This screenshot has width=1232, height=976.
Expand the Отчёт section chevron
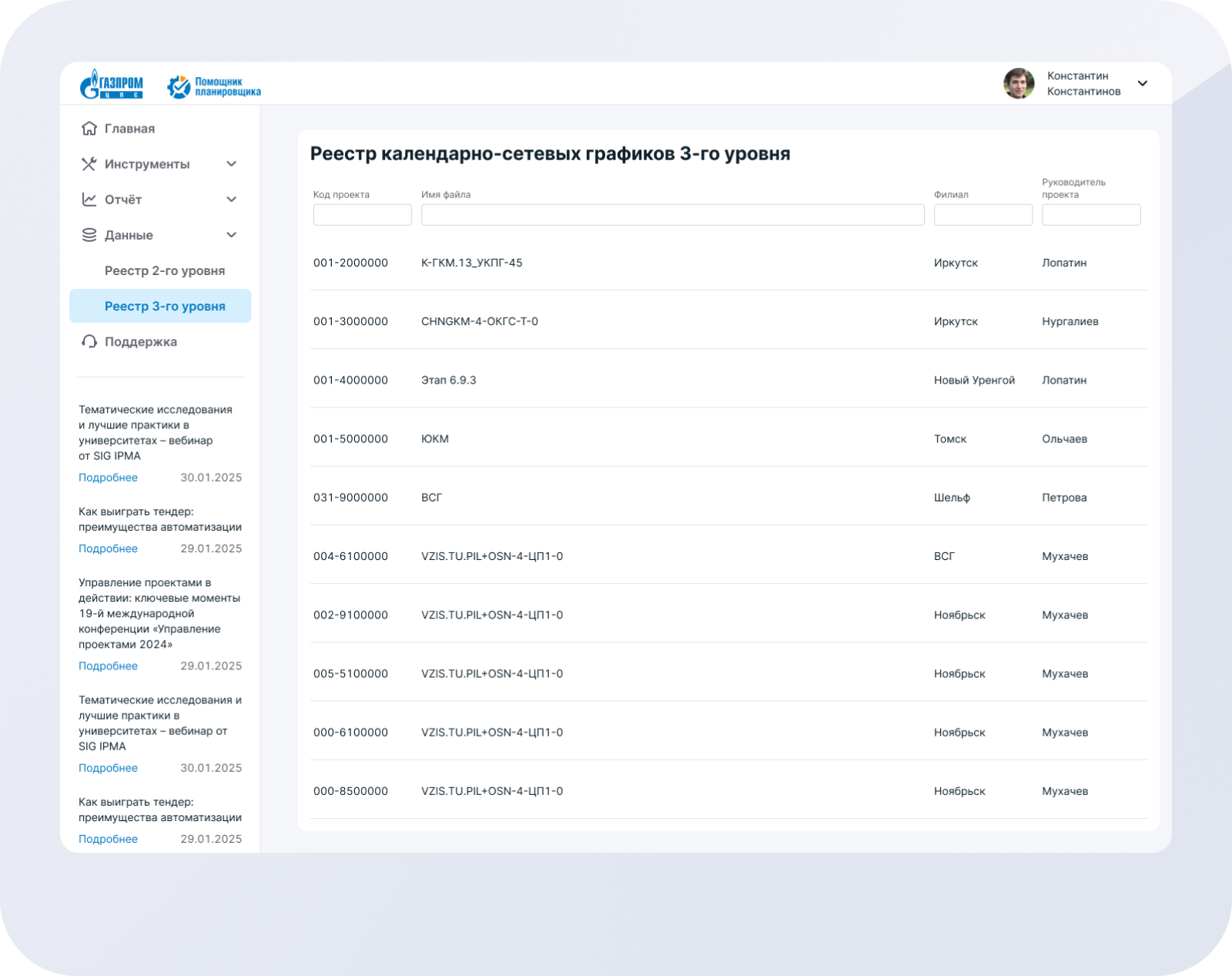click(x=231, y=200)
